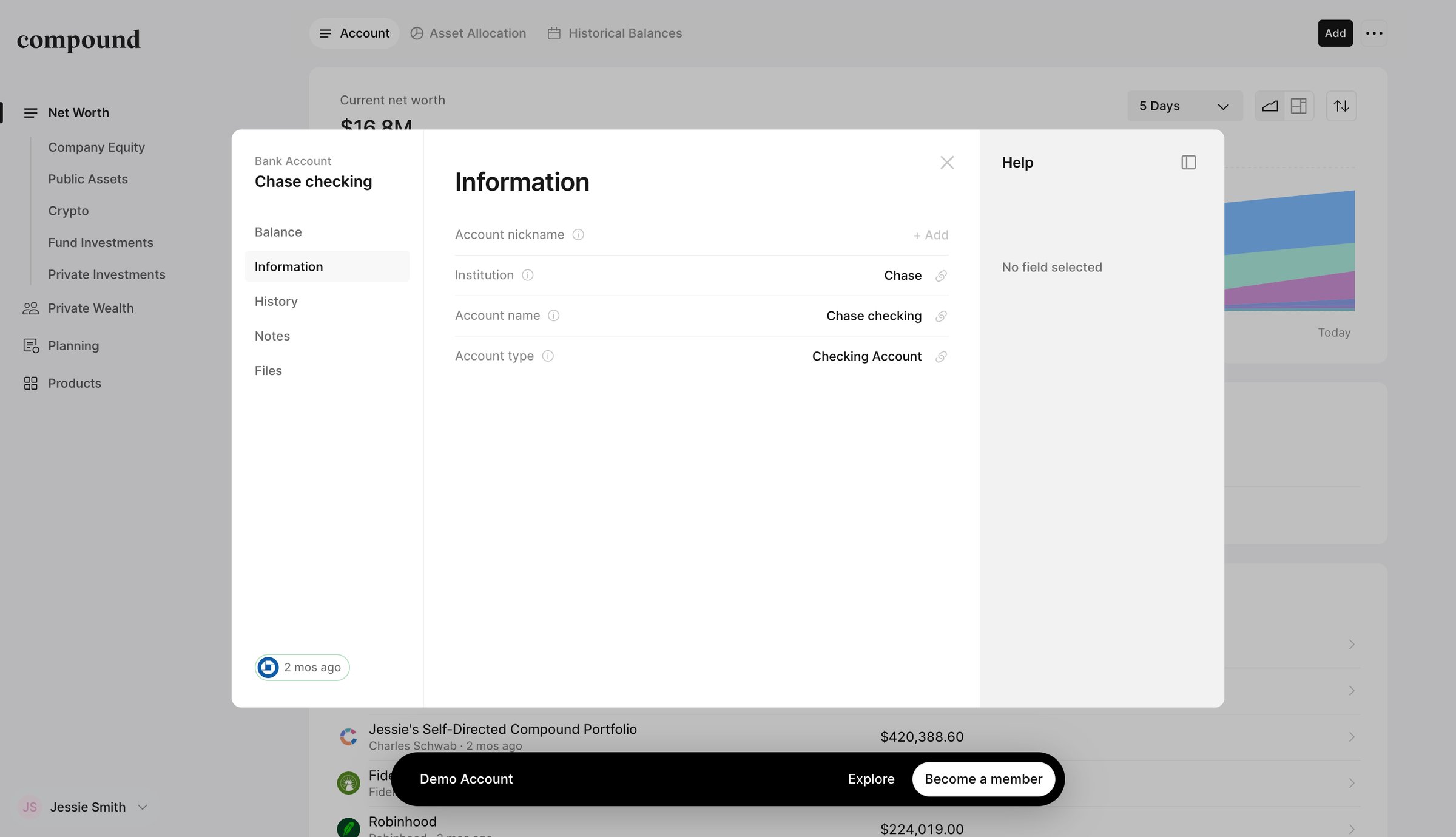Switch to the area chart view
Viewport: 1456px width, 837px height.
1270,106
